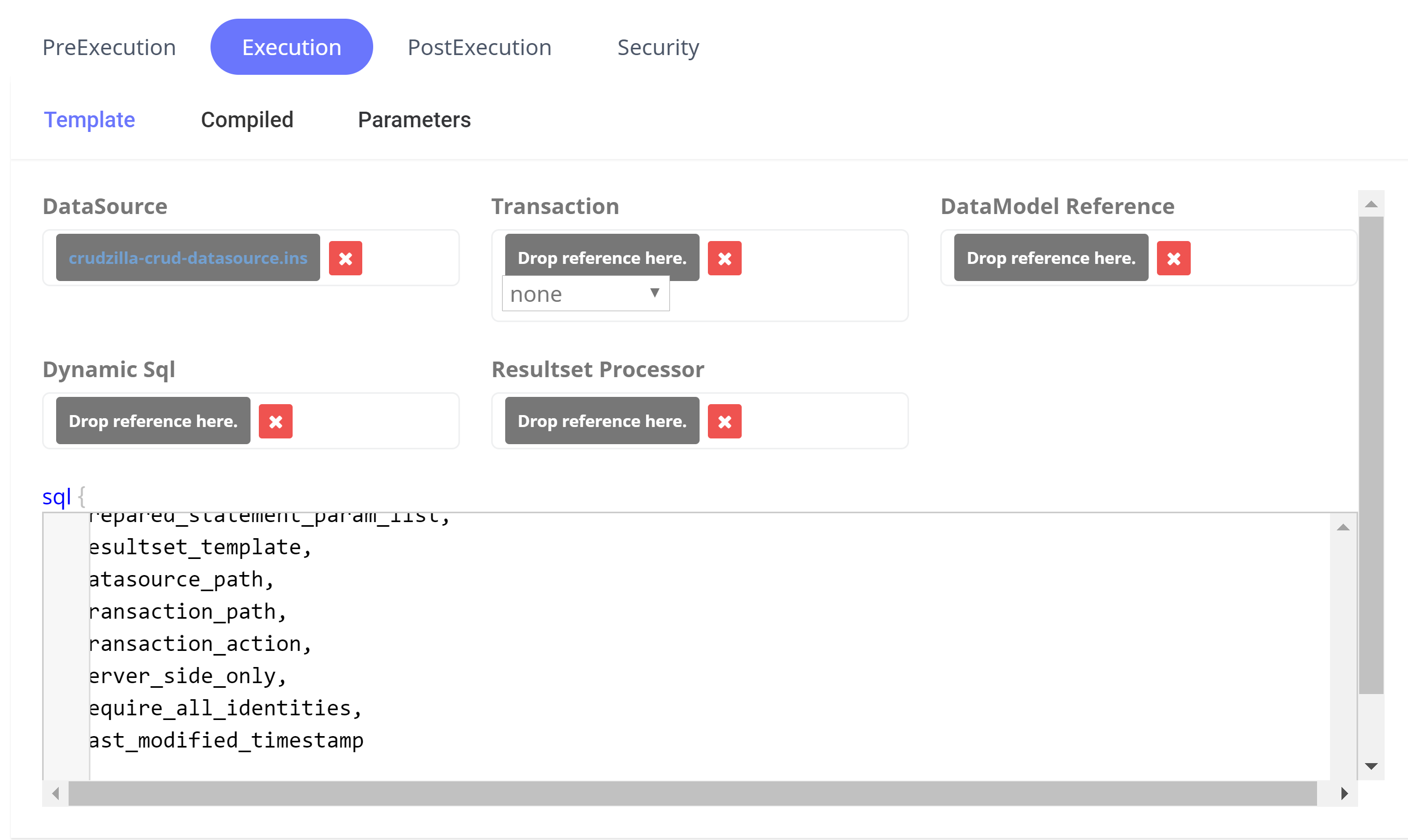Click the 'ast_modified_timestamp' line in editor
Viewport: 1408px width, 840px height.
click(227, 741)
